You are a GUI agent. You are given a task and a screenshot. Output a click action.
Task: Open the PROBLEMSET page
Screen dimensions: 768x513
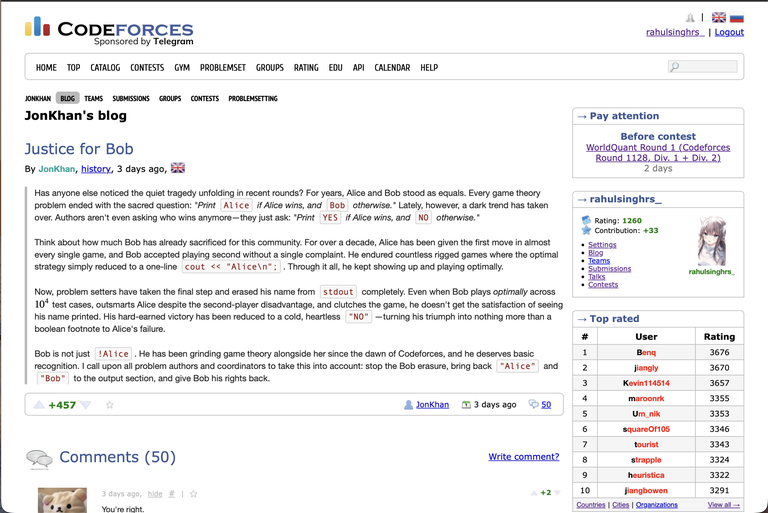tap(223, 68)
